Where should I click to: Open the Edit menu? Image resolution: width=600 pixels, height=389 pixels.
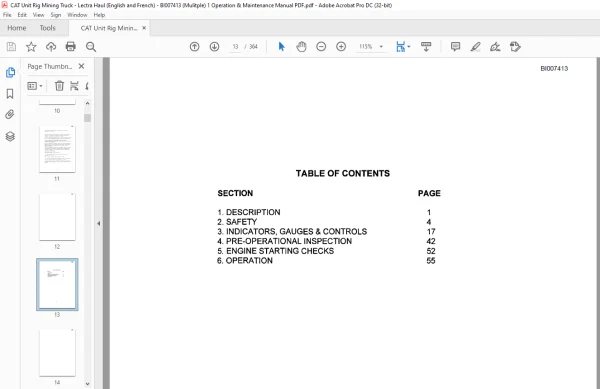pos(22,15)
